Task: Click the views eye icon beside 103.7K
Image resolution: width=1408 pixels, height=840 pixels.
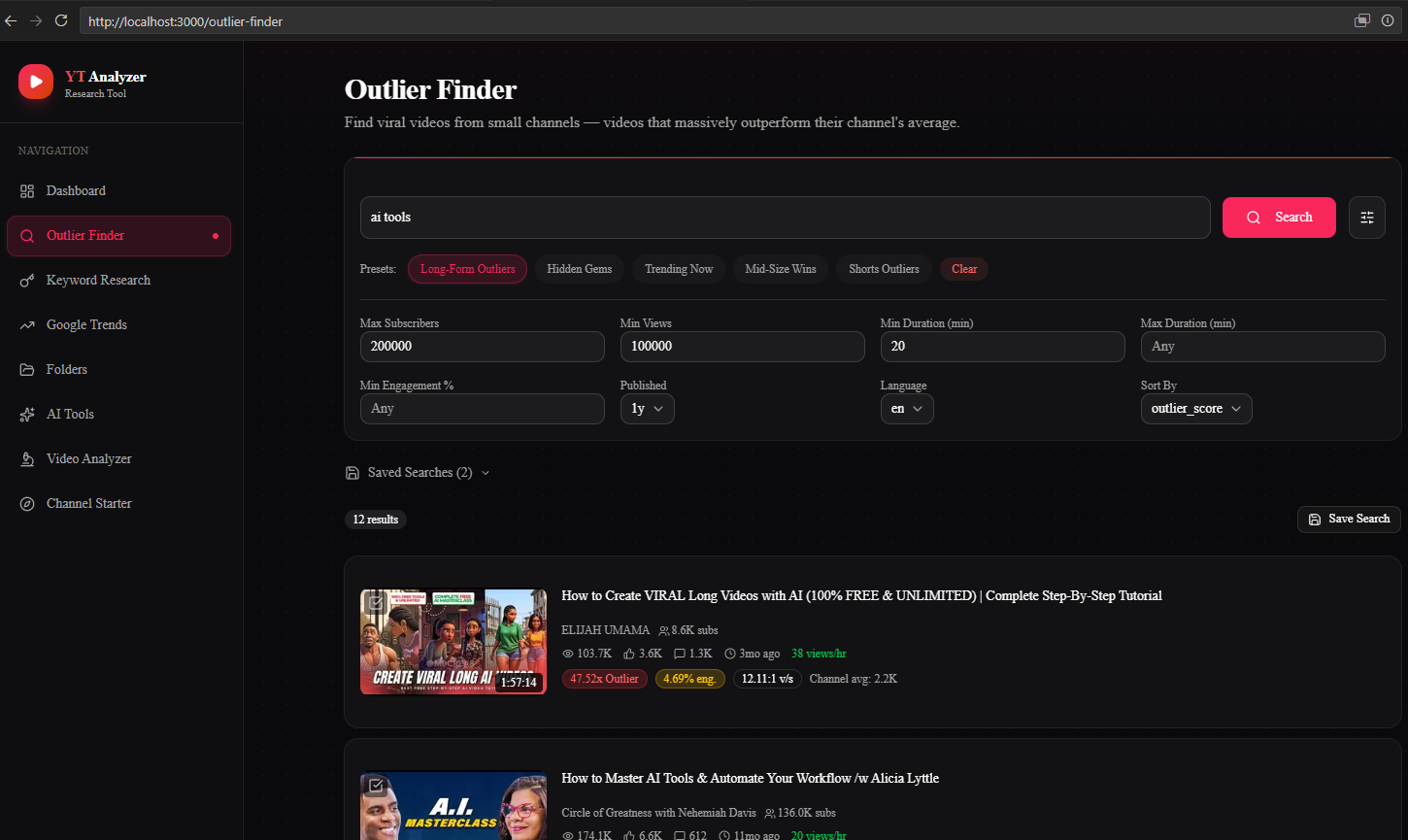Action: tap(567, 654)
